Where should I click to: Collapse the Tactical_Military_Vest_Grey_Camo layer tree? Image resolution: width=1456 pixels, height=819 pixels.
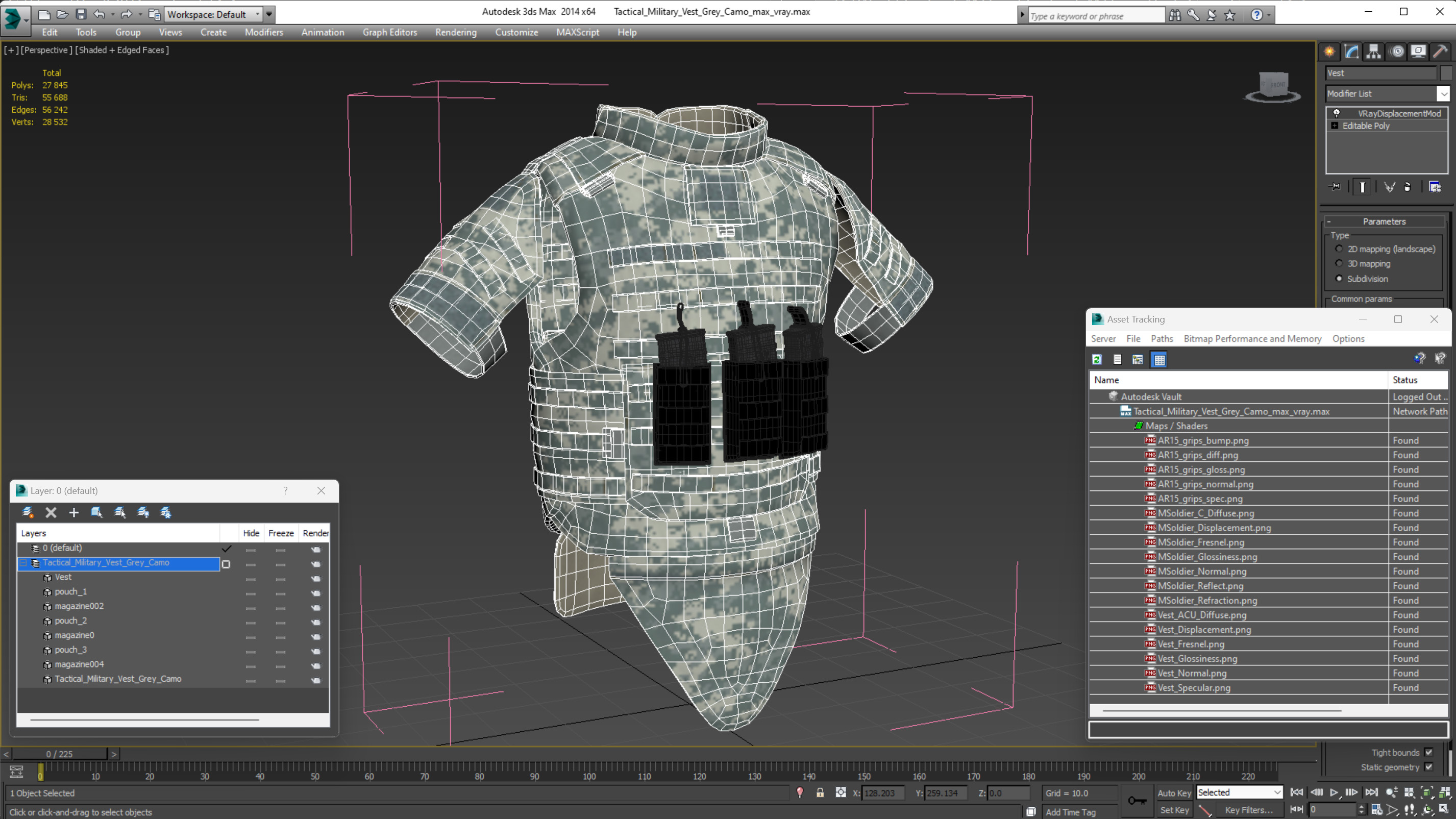[23, 563]
